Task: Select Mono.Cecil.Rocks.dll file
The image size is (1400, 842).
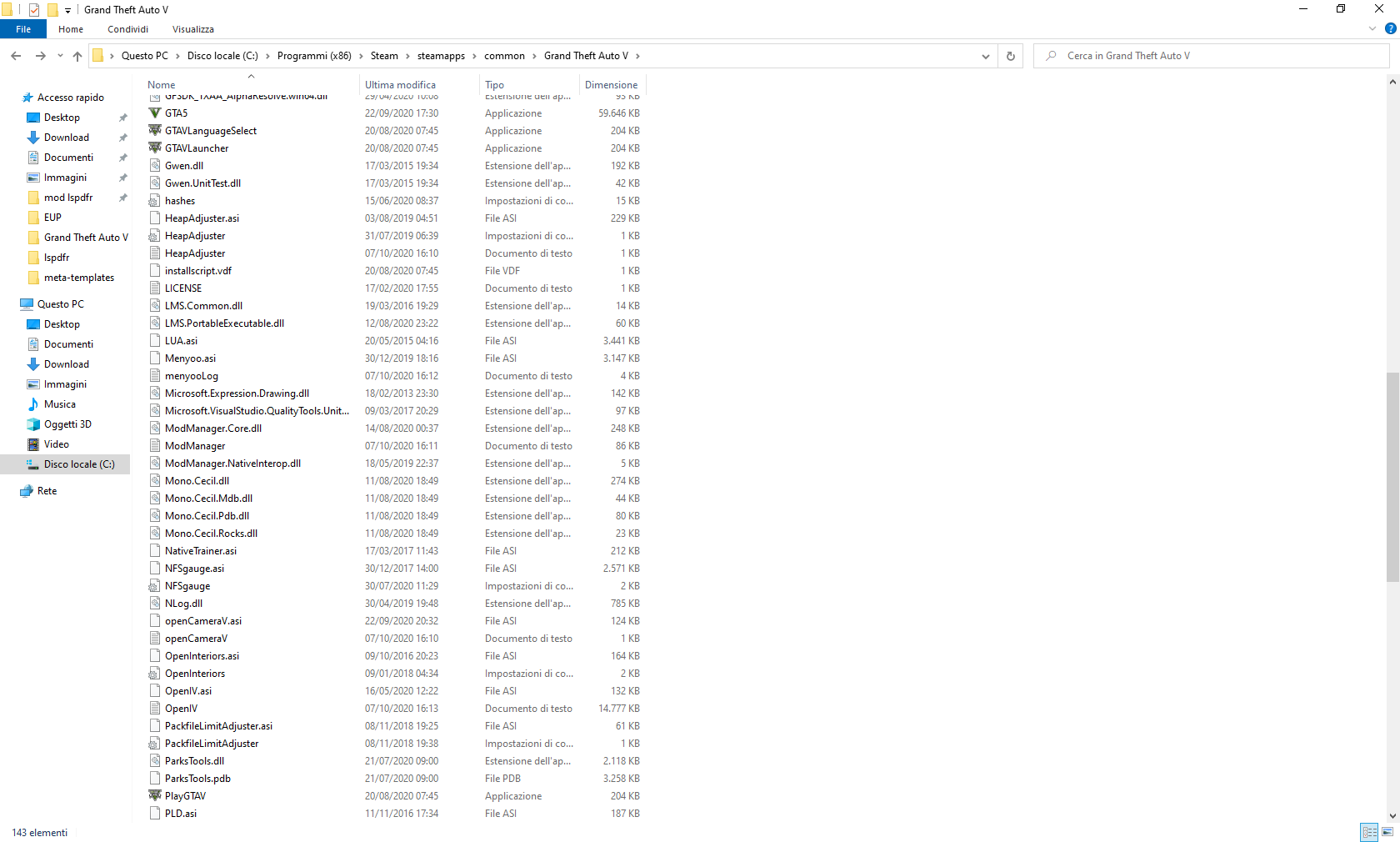Action: [211, 534]
